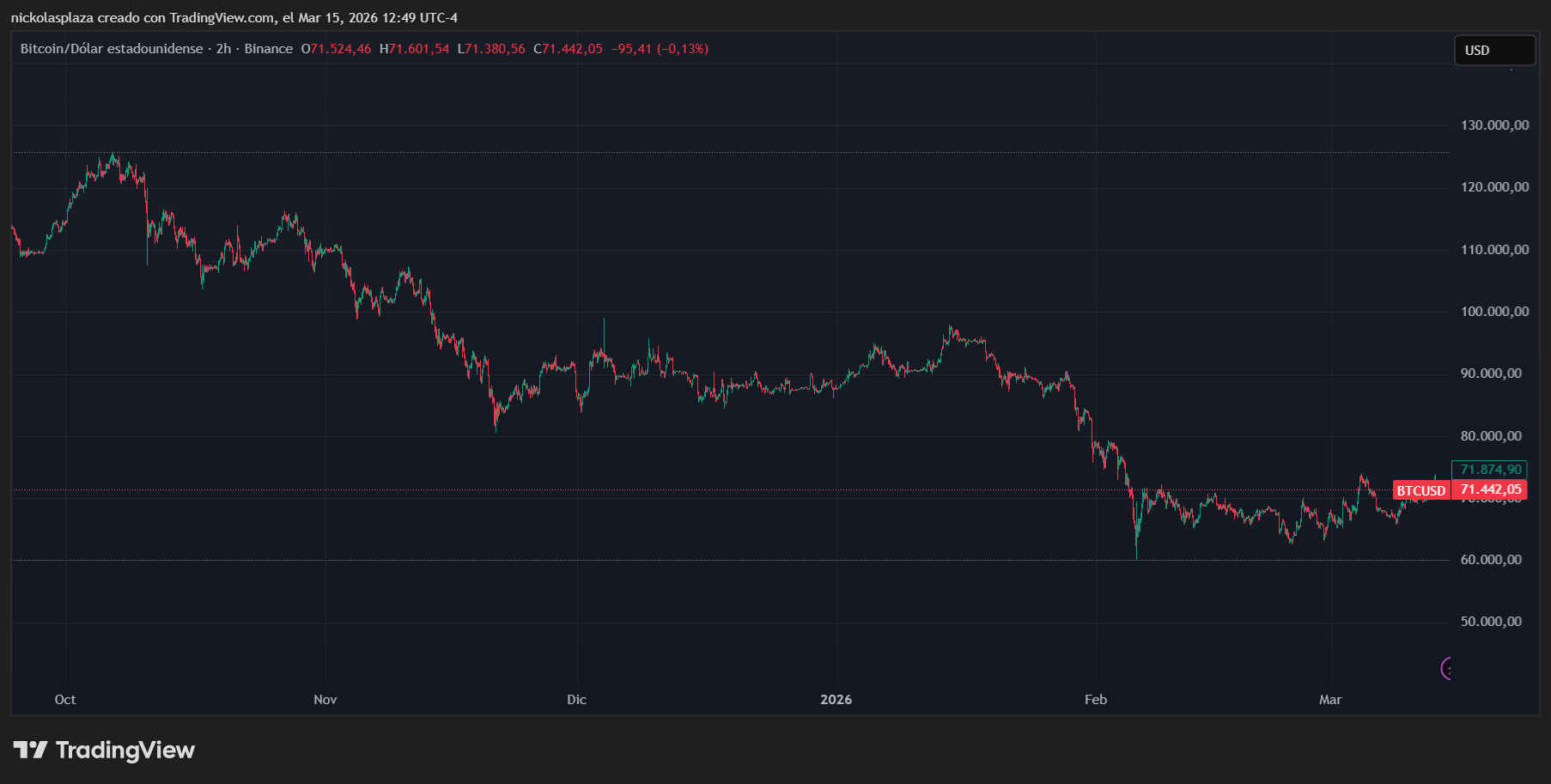Select the Feb label on time axis

point(1096,700)
